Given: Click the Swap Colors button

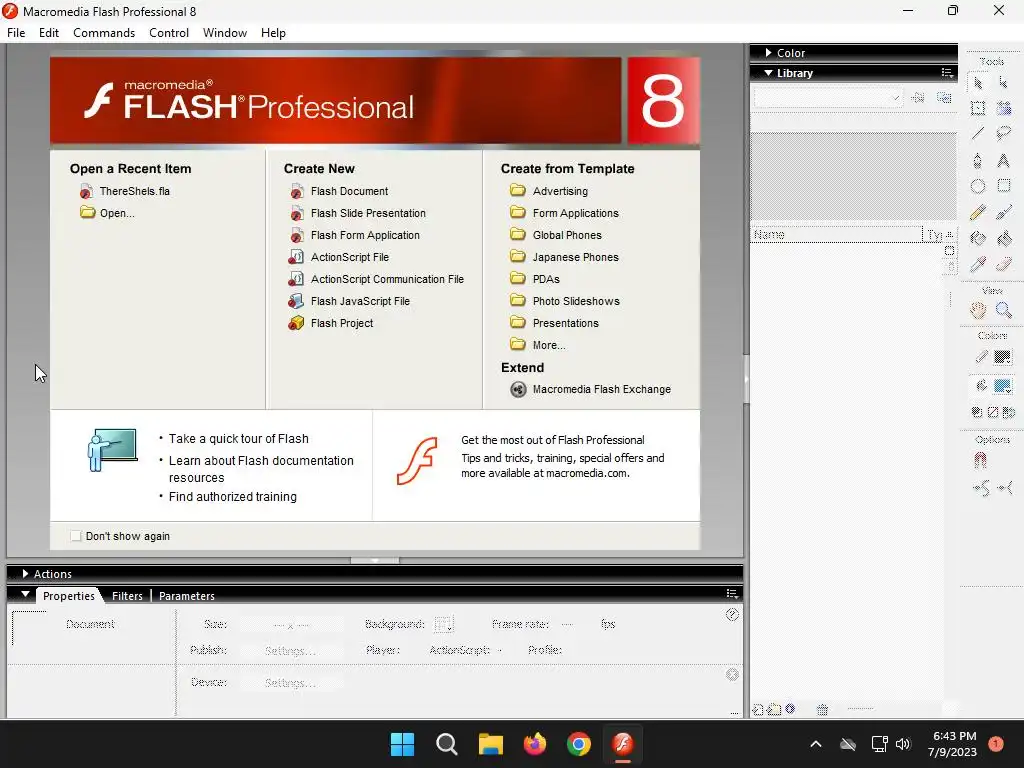Looking at the screenshot, I should [1009, 412].
